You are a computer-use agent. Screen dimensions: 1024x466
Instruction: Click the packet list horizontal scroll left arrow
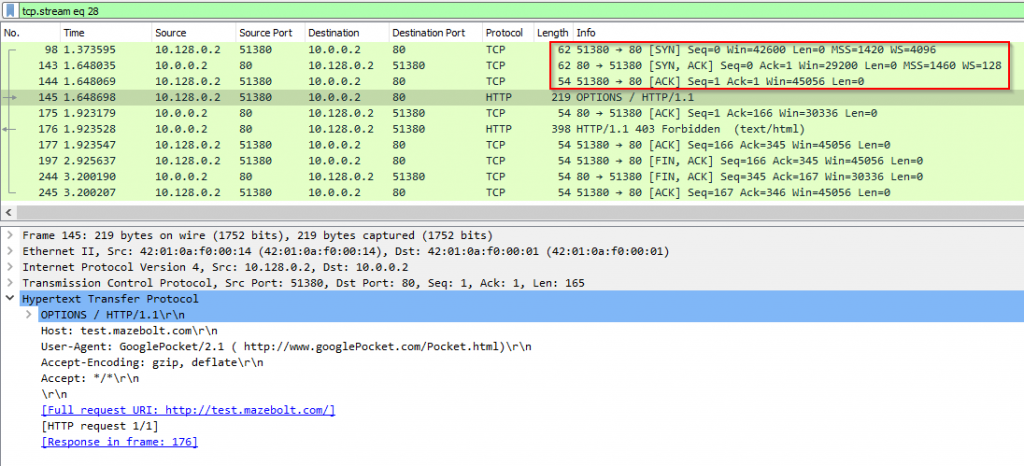click(x=8, y=213)
